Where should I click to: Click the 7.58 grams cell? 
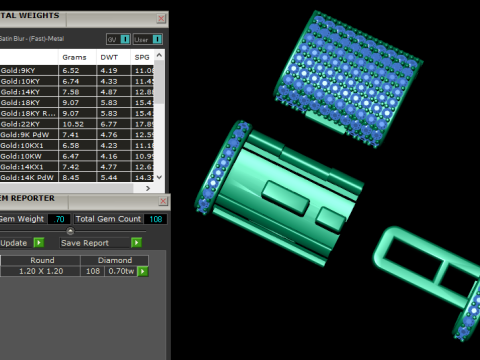coord(77,92)
